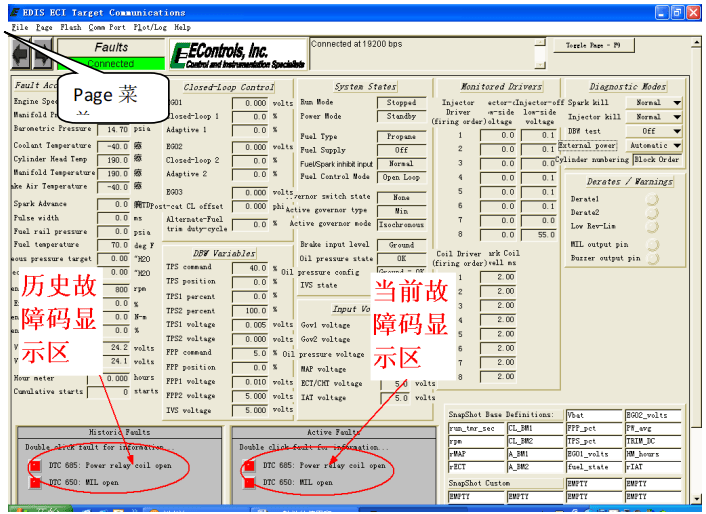The image size is (706, 514).
Task: Click the green Connected status bar
Action: (111, 64)
